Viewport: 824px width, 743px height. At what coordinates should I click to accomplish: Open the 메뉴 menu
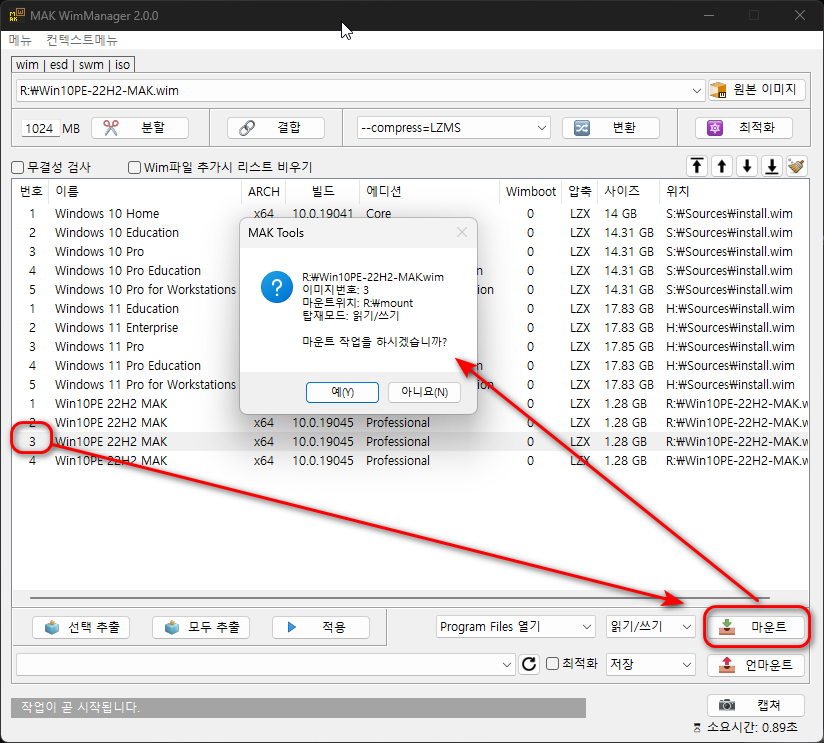click(20, 40)
